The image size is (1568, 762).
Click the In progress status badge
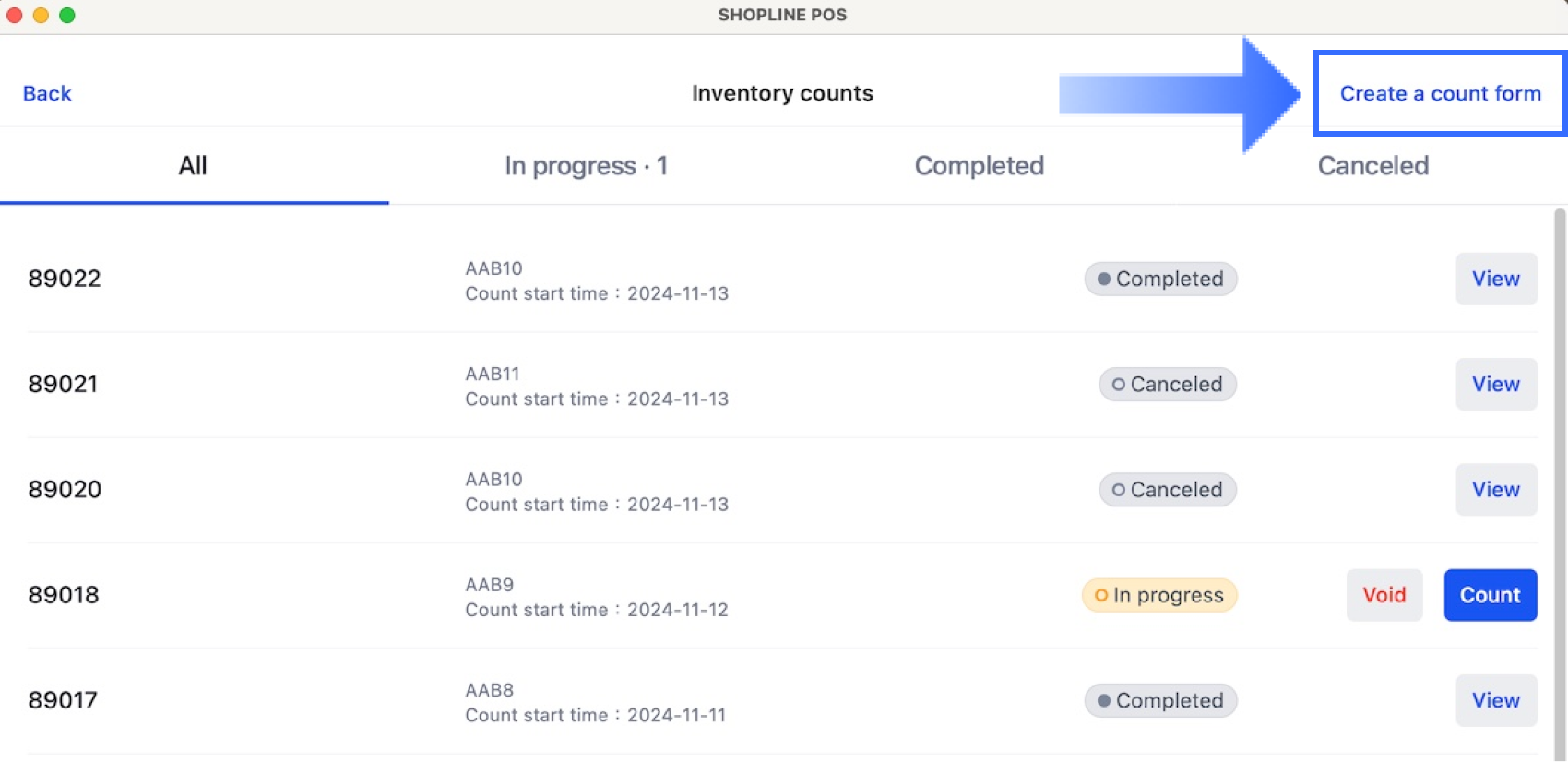point(1159,595)
